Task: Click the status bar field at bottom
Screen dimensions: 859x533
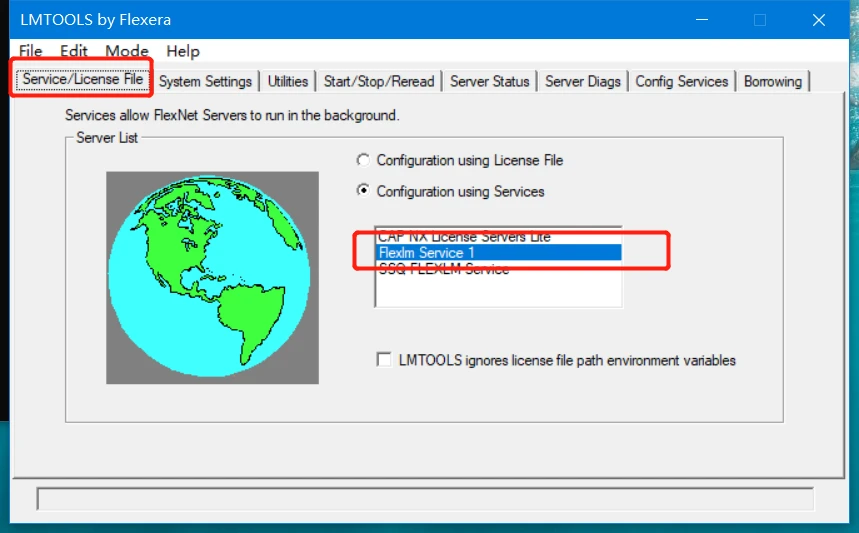Action: [425, 498]
